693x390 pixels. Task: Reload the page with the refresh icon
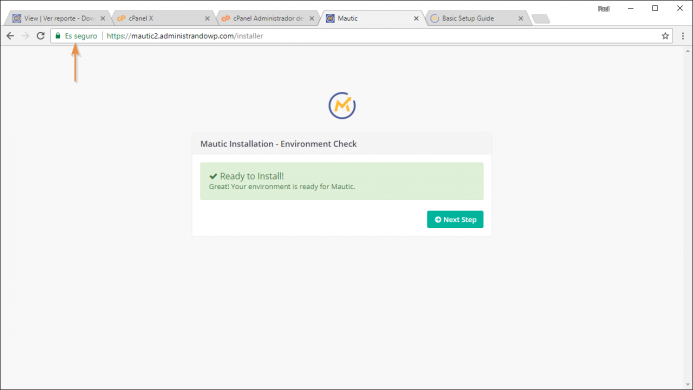pyautogui.click(x=41, y=36)
